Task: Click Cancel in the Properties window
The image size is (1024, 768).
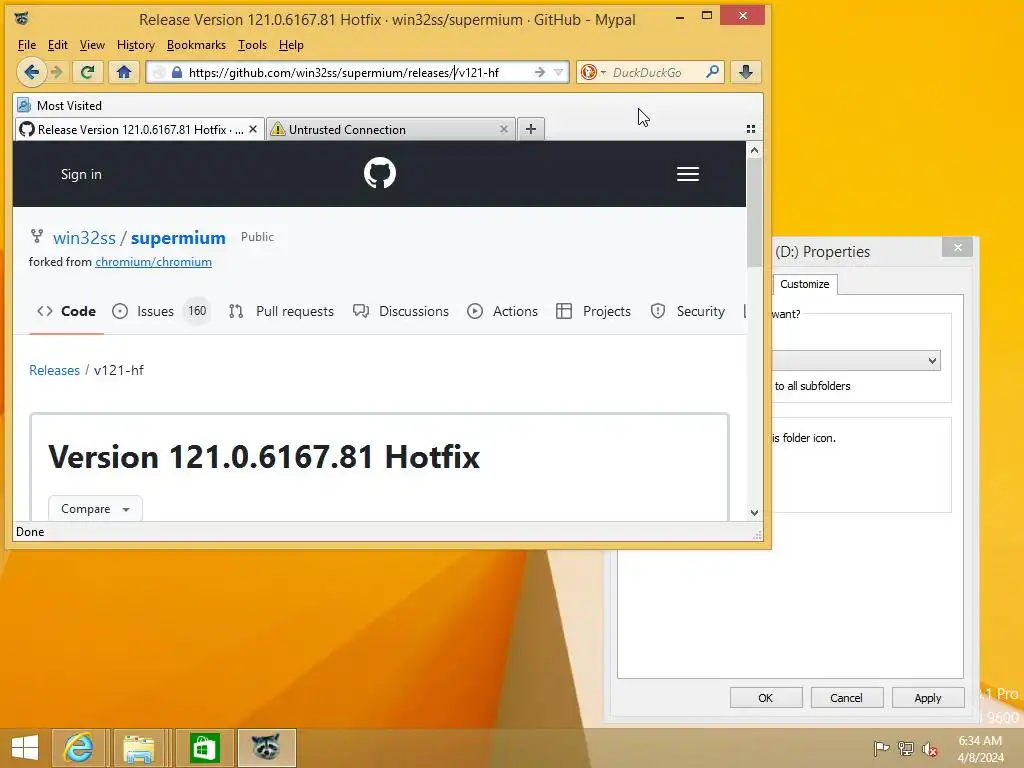Action: click(x=846, y=697)
